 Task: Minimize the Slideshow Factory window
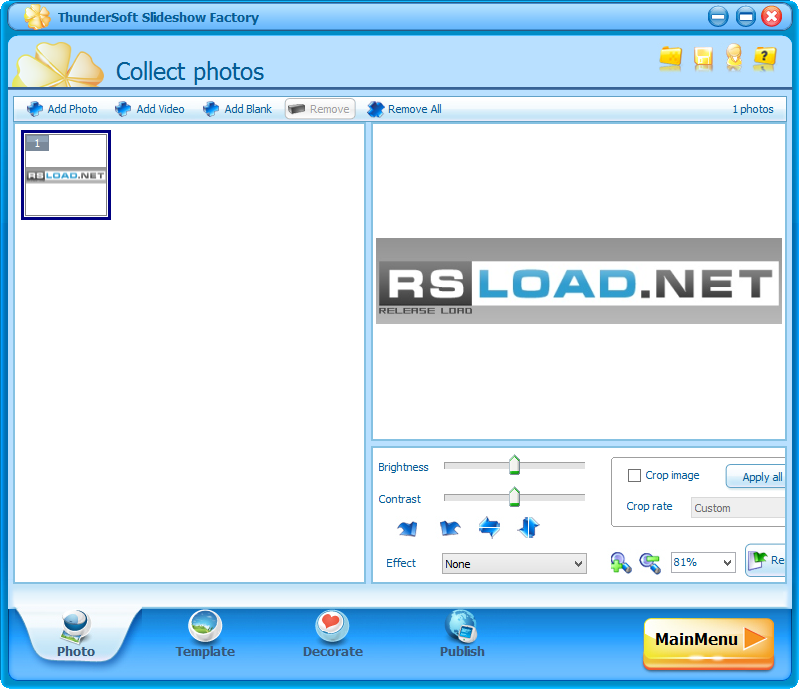tap(718, 17)
